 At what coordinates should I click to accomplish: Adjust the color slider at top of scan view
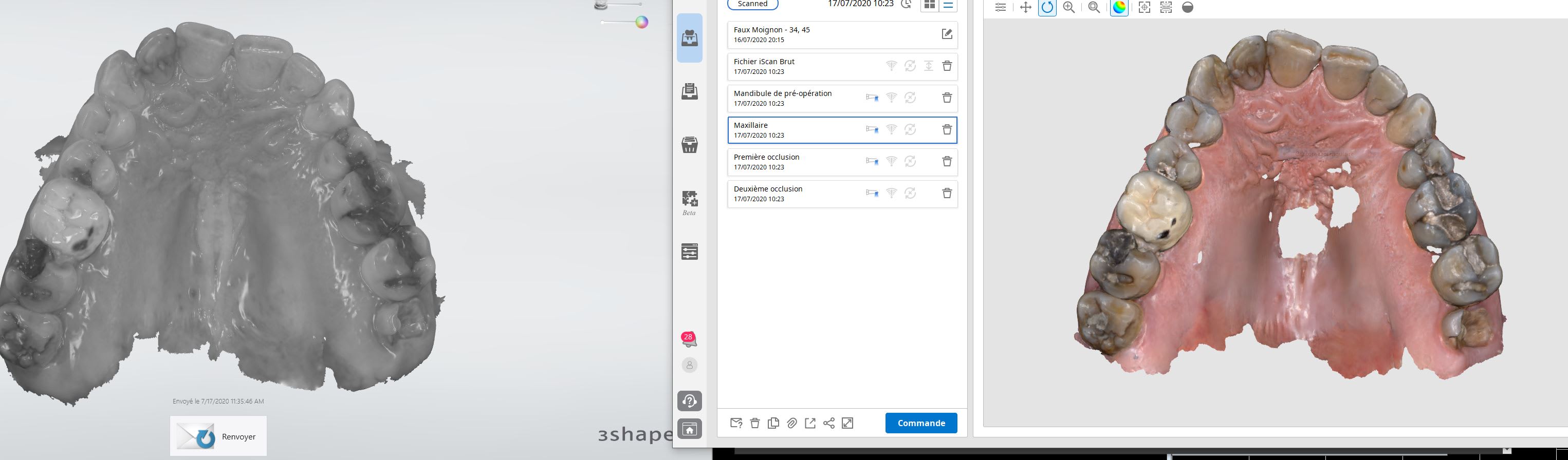[641, 23]
